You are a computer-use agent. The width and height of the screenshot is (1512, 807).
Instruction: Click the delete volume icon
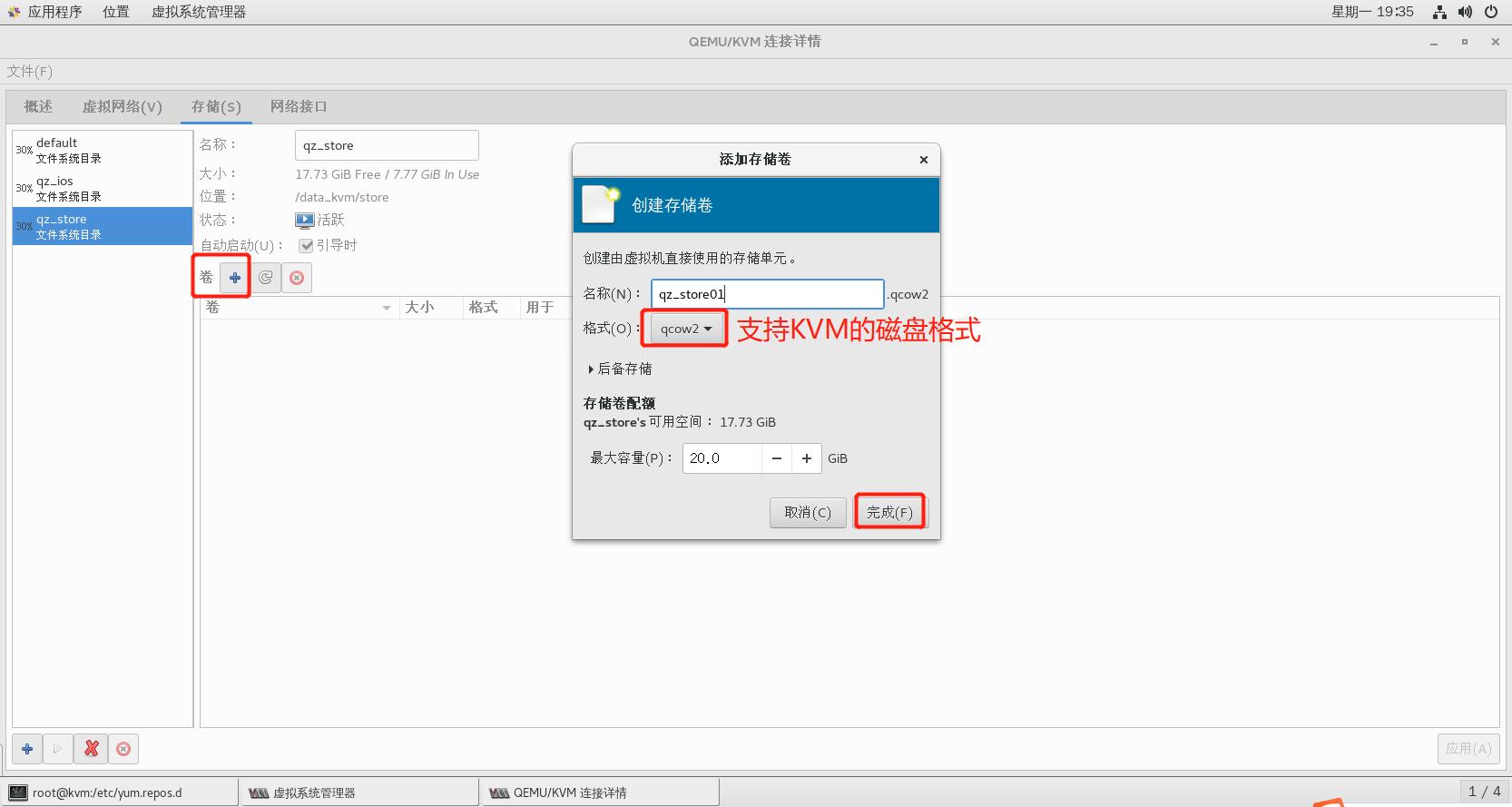pos(297,278)
